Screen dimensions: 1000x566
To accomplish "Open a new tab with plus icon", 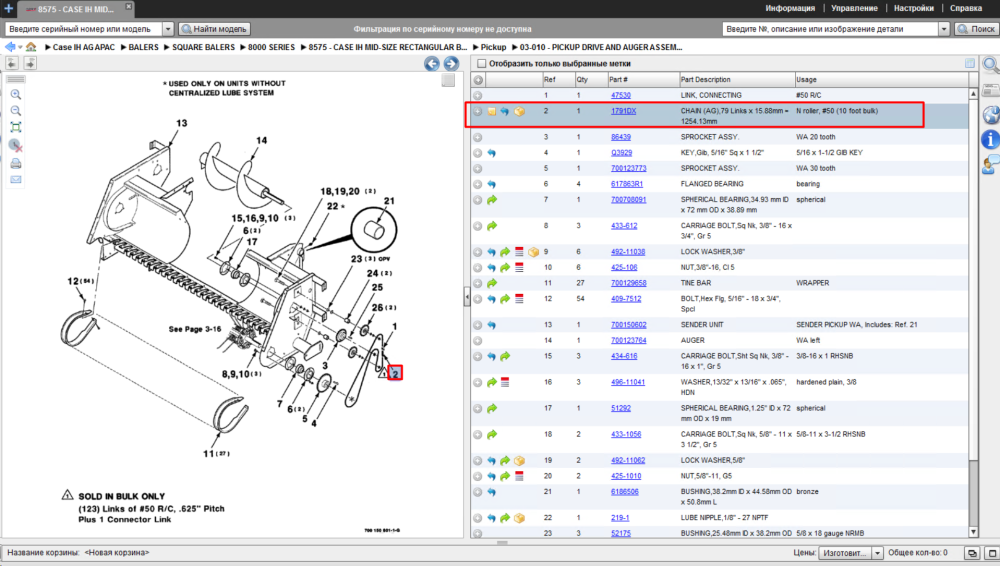I will [8, 8].
